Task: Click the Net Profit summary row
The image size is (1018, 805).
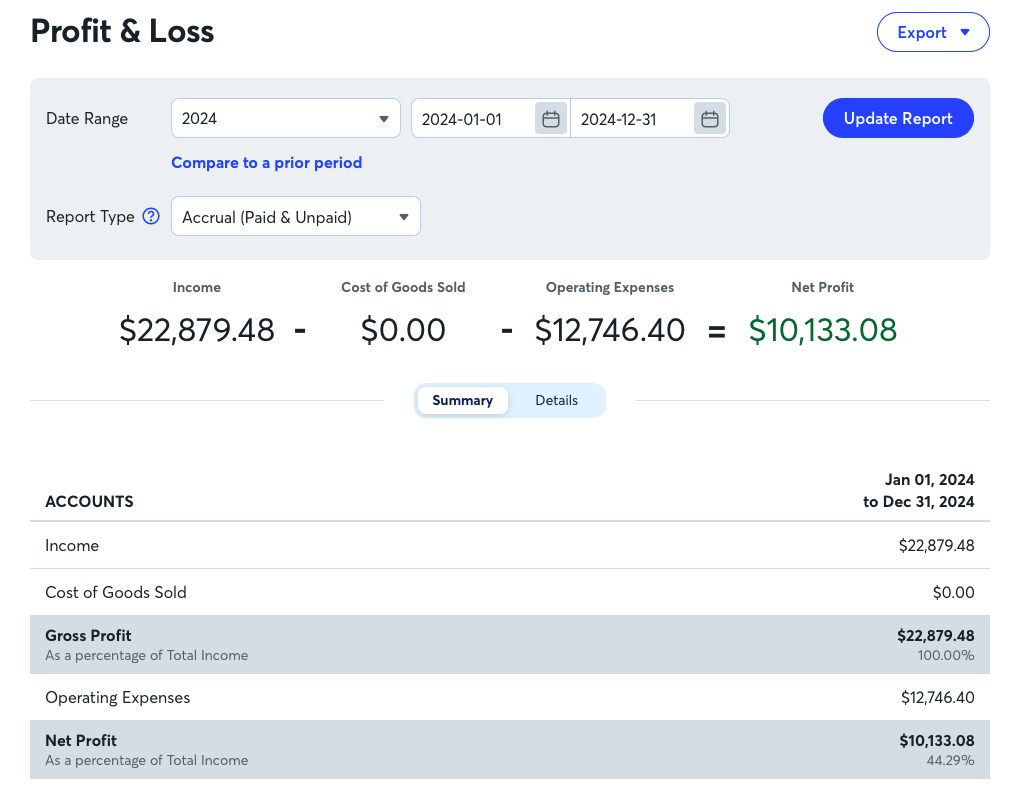Action: tap(510, 749)
